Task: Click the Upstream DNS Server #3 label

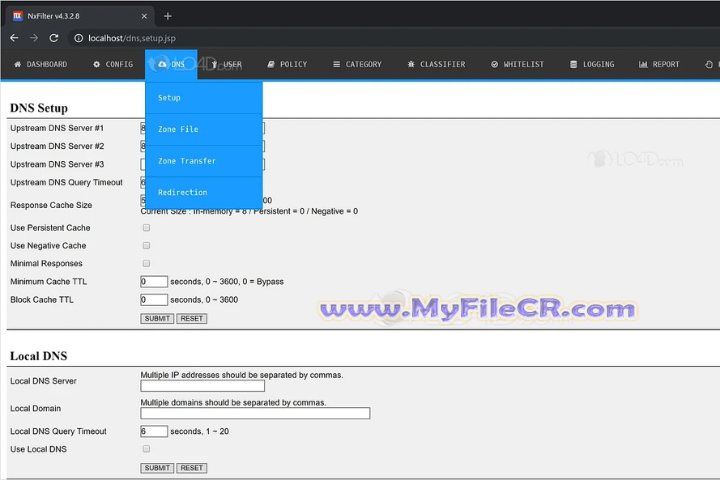Action: tap(57, 164)
